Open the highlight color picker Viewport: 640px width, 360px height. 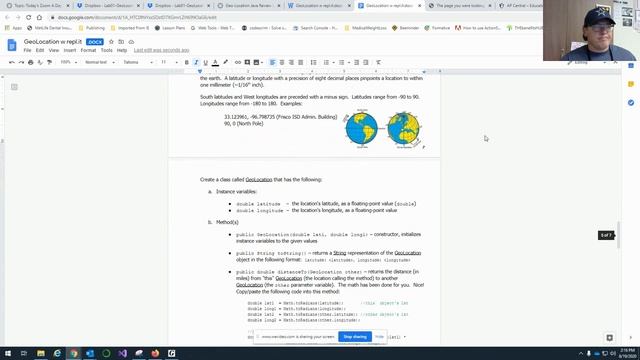(225, 62)
